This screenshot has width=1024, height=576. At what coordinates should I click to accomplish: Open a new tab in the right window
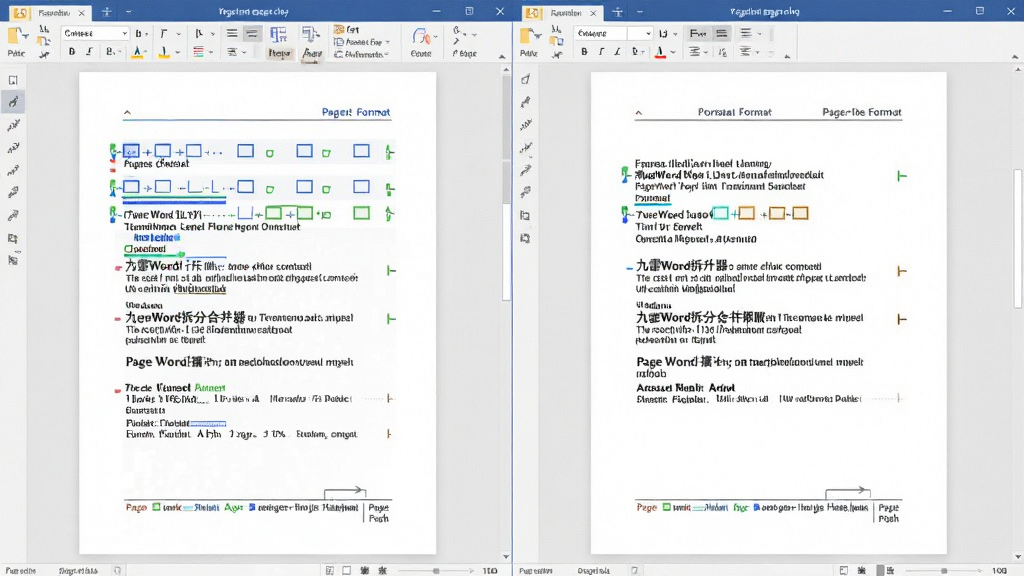pos(617,12)
